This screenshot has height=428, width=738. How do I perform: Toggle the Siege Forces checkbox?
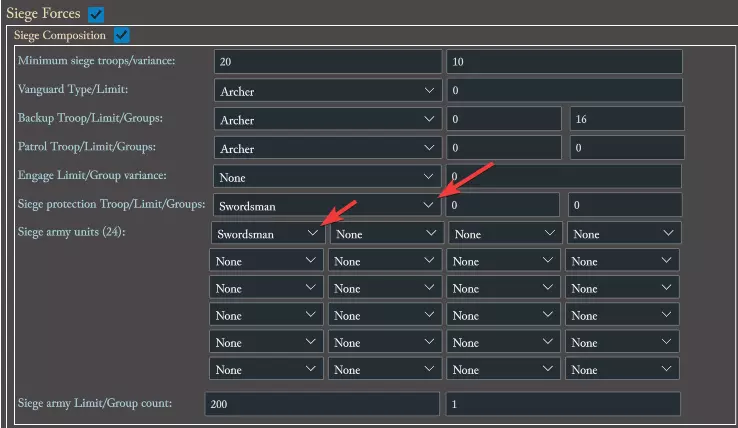click(95, 13)
